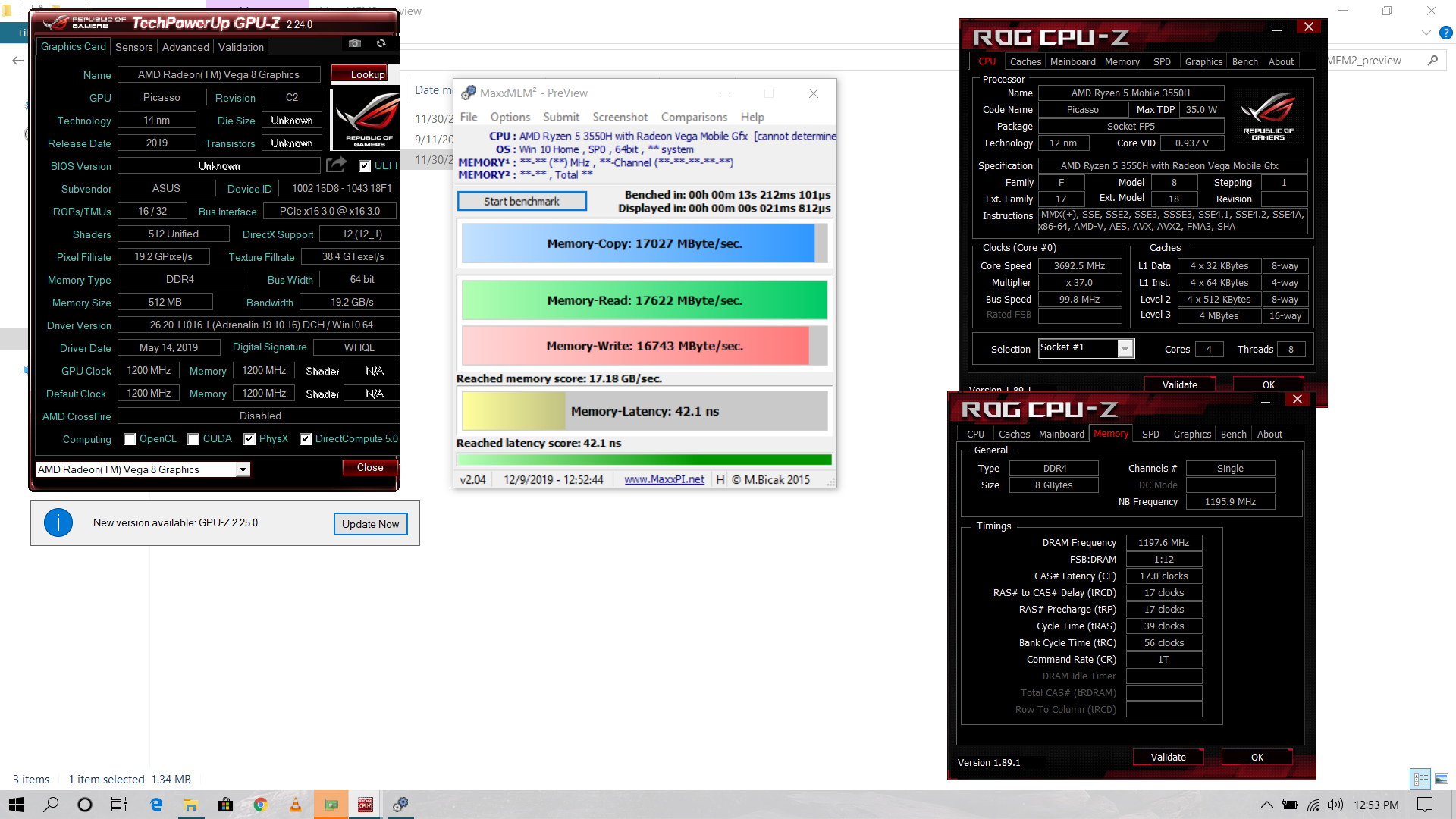Image resolution: width=1456 pixels, height=819 pixels.
Task: Click the GPU-Z refresh icon
Action: tap(381, 44)
